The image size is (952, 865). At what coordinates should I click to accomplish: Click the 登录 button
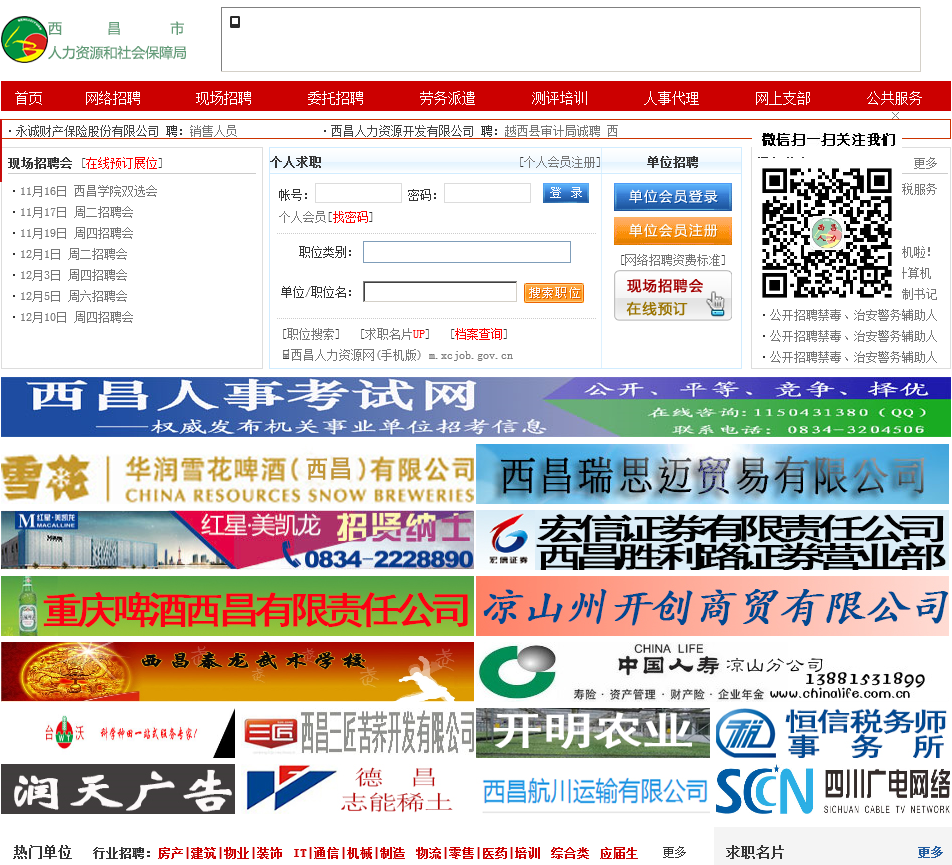coord(565,193)
